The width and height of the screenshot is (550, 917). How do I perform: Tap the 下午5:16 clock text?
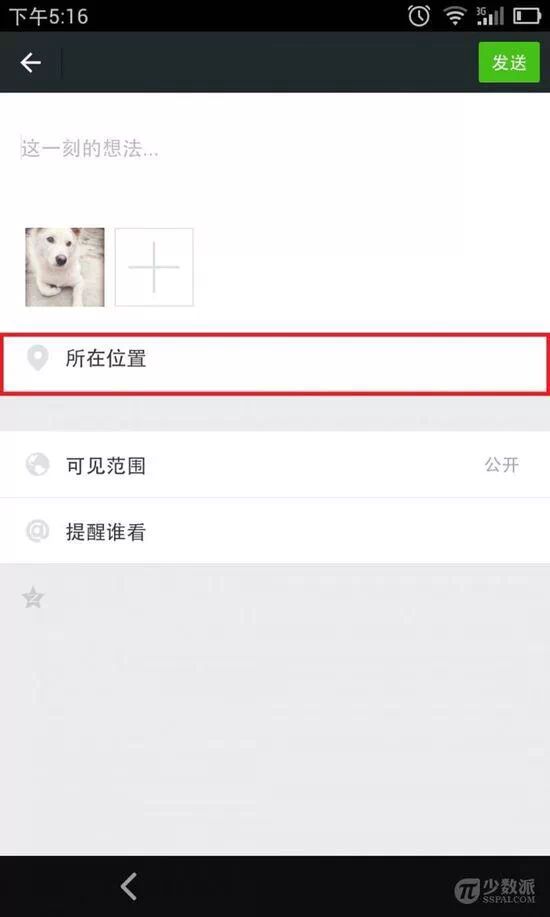[49, 16]
